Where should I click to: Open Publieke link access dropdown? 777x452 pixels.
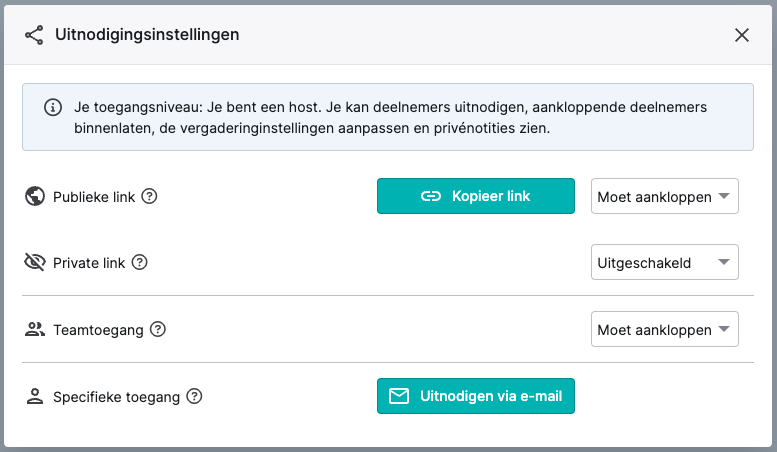click(665, 196)
